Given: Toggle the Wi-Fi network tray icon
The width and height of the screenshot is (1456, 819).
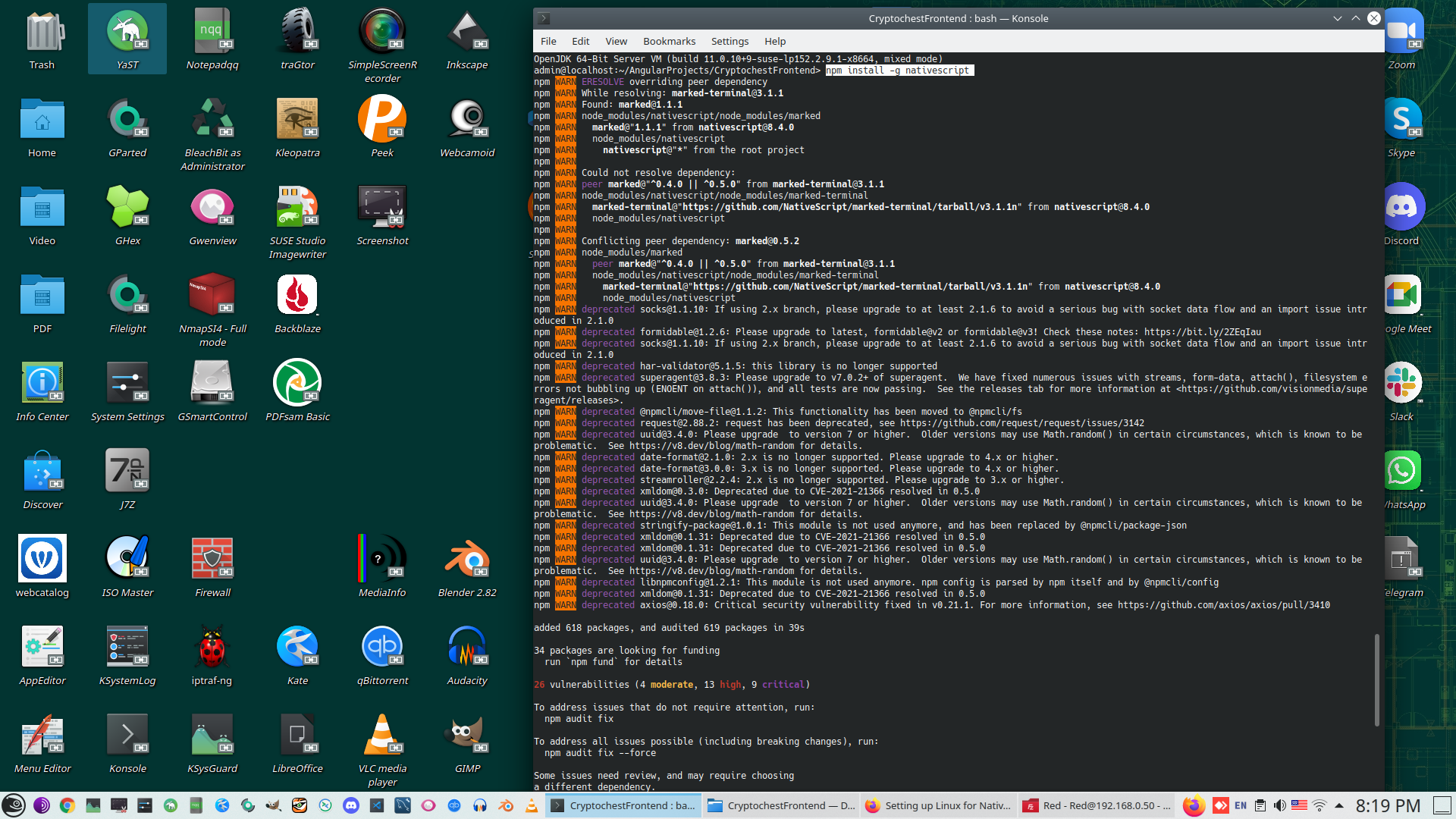Looking at the screenshot, I should (x=1319, y=805).
